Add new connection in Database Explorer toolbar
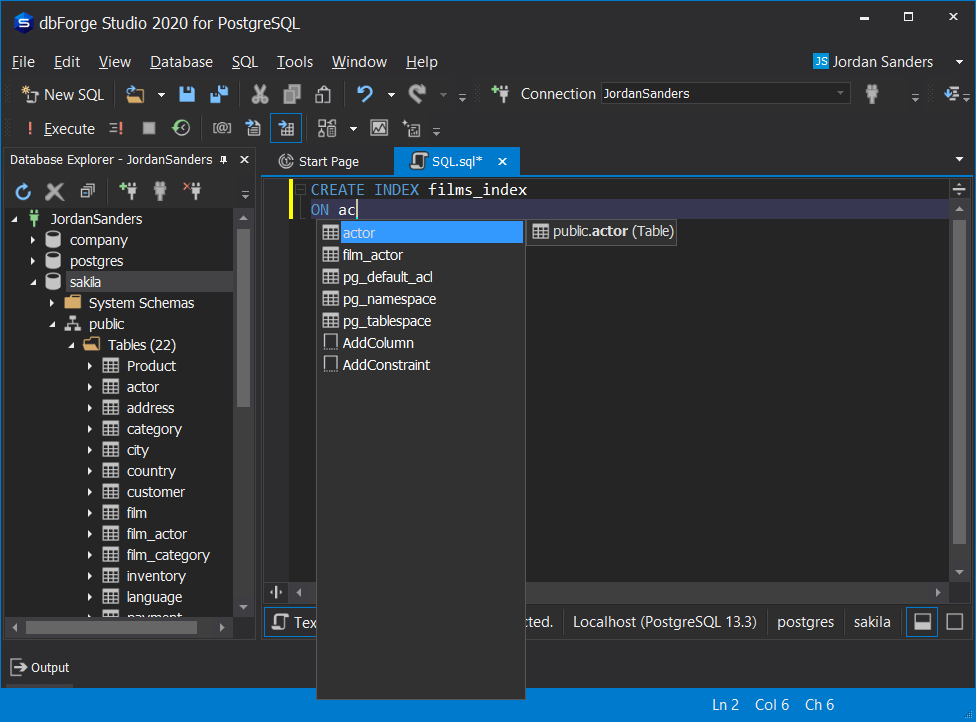This screenshot has height=722, width=976. click(128, 190)
